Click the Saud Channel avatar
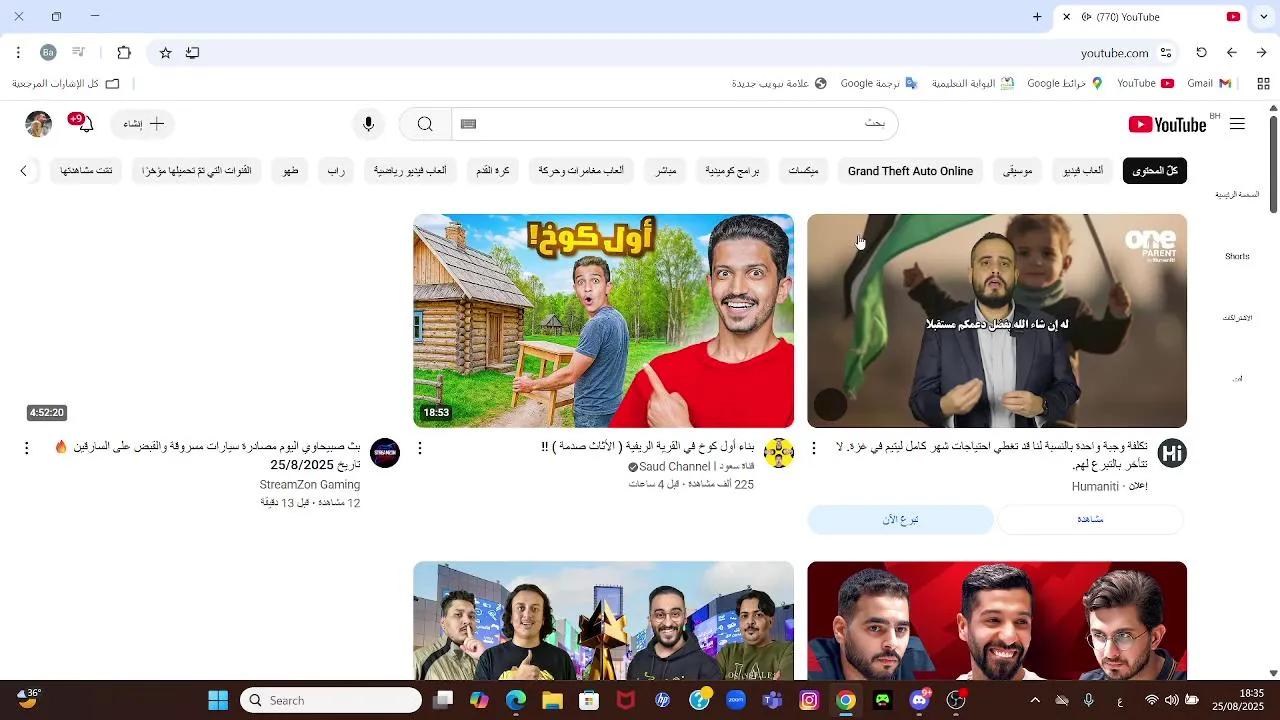The image size is (1280, 720). click(x=779, y=453)
